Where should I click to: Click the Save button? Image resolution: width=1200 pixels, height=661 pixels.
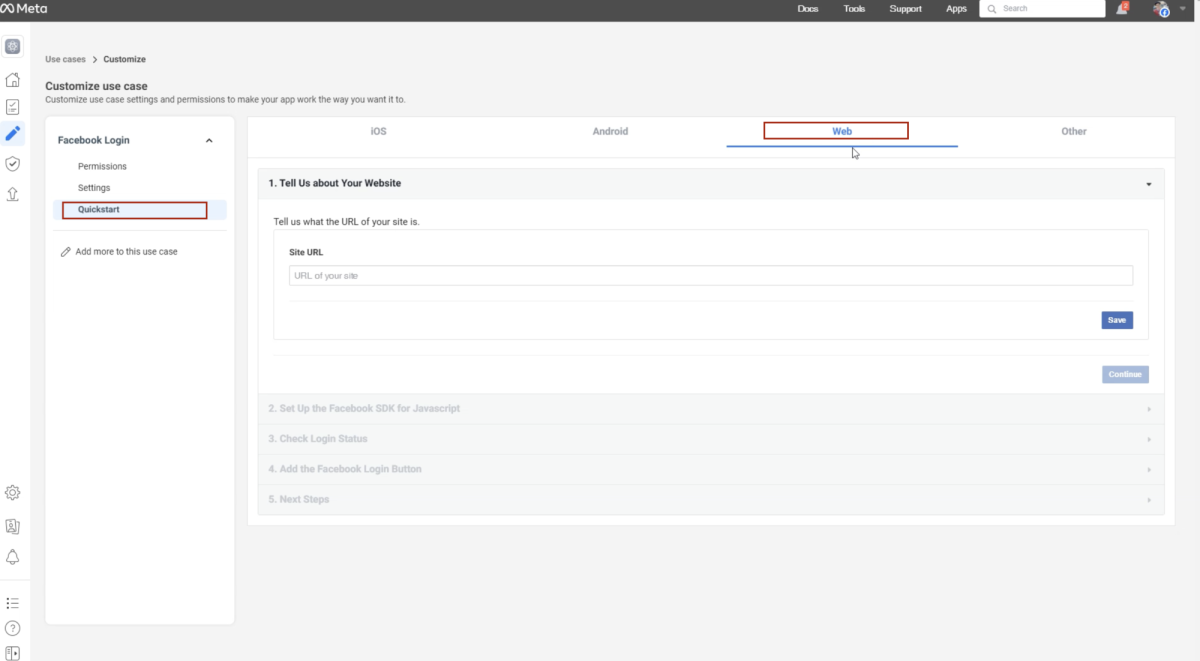(x=1117, y=320)
